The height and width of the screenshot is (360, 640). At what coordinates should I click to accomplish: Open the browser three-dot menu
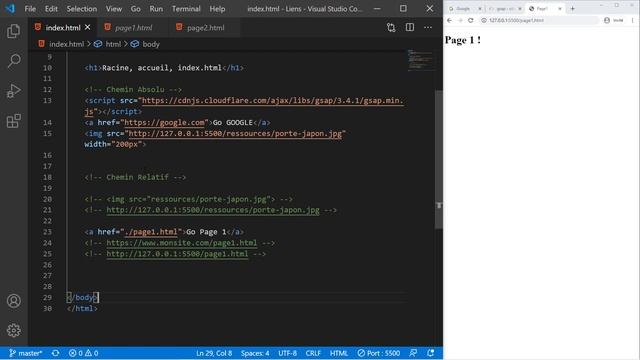point(633,20)
